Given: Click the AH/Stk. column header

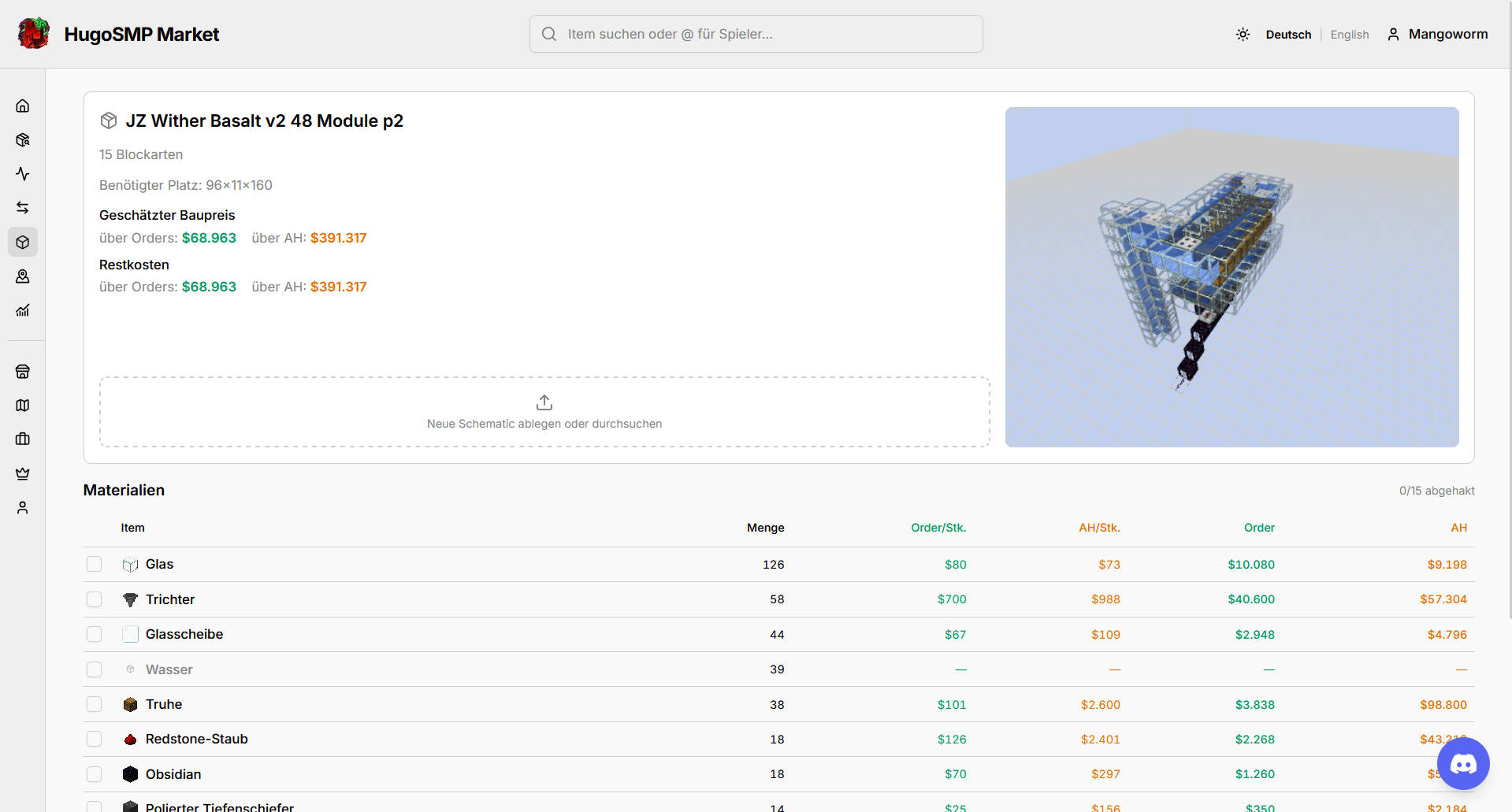Looking at the screenshot, I should tap(1099, 528).
